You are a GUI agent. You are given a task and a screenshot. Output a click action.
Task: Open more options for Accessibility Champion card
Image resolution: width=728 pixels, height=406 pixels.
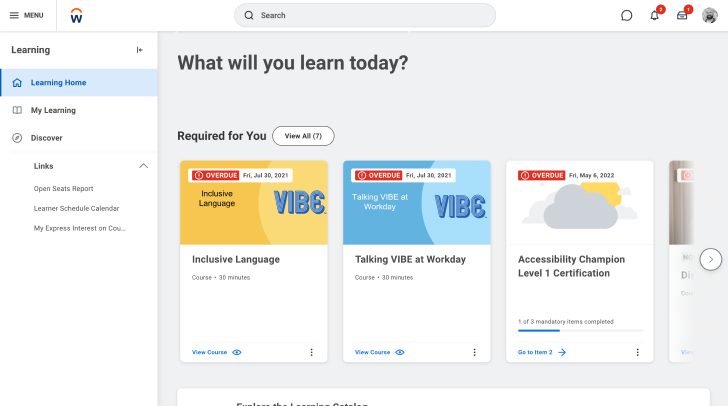pos(637,352)
